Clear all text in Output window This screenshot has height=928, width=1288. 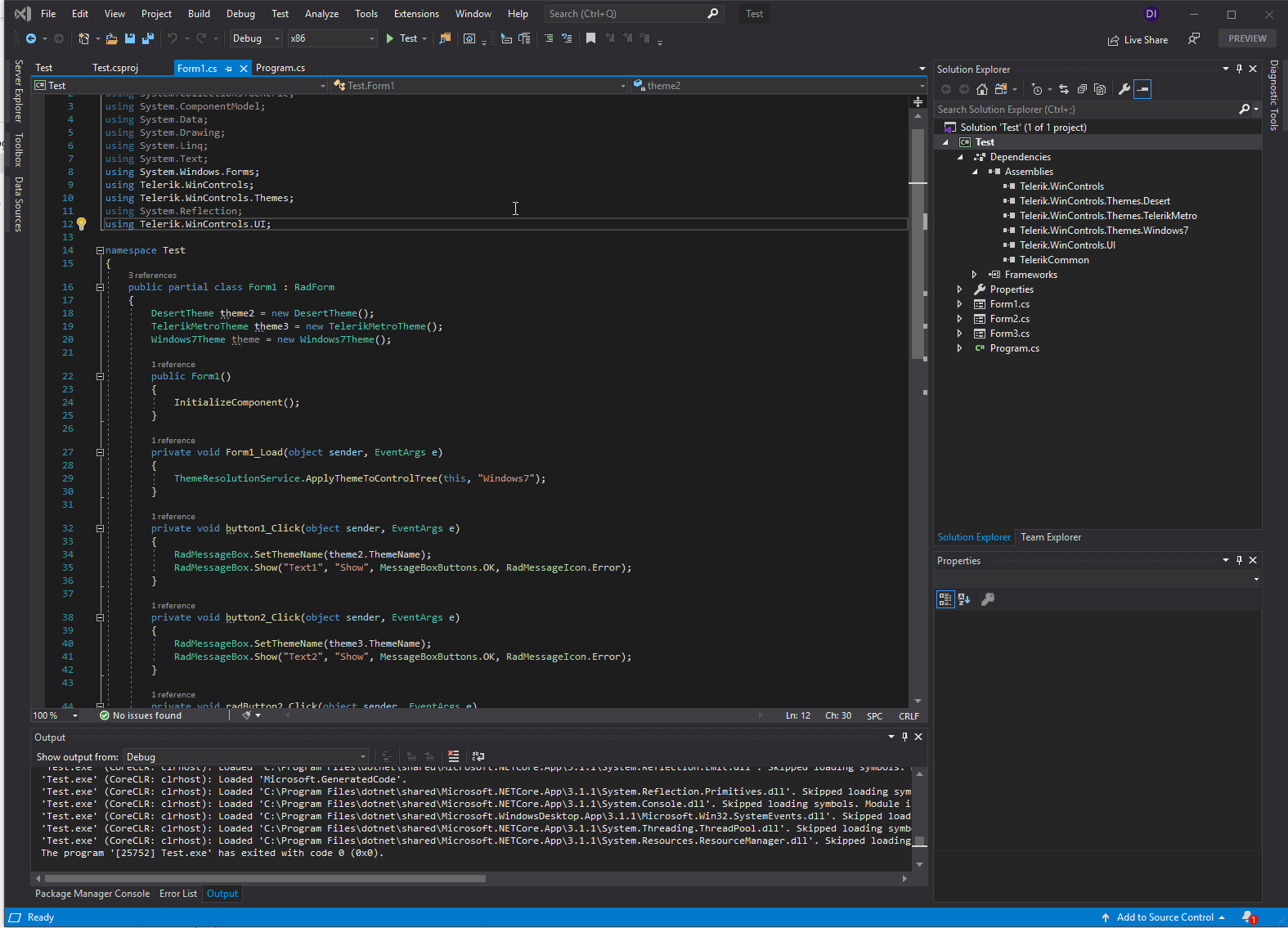pyautogui.click(x=454, y=756)
